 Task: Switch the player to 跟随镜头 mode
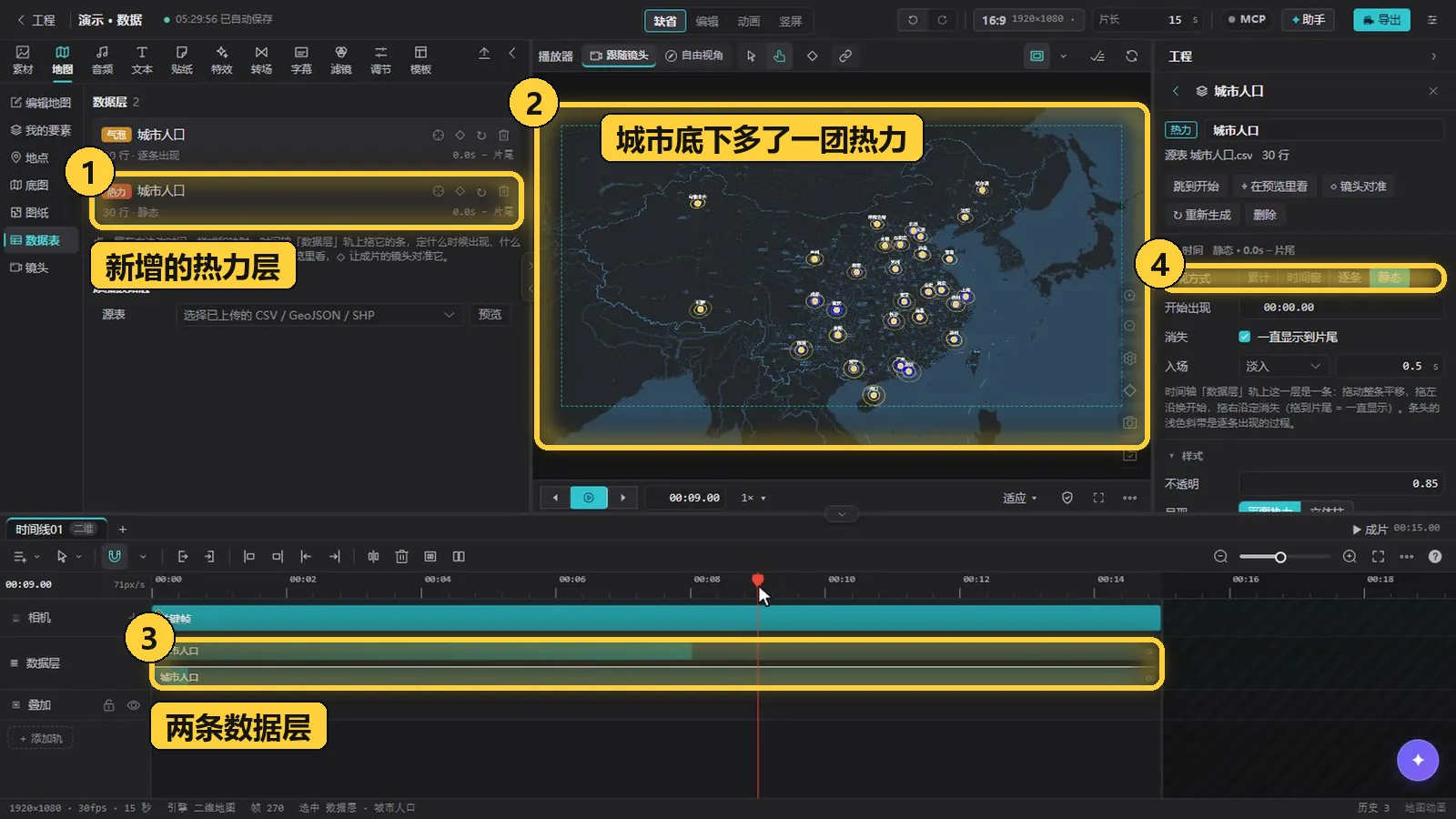tap(620, 56)
